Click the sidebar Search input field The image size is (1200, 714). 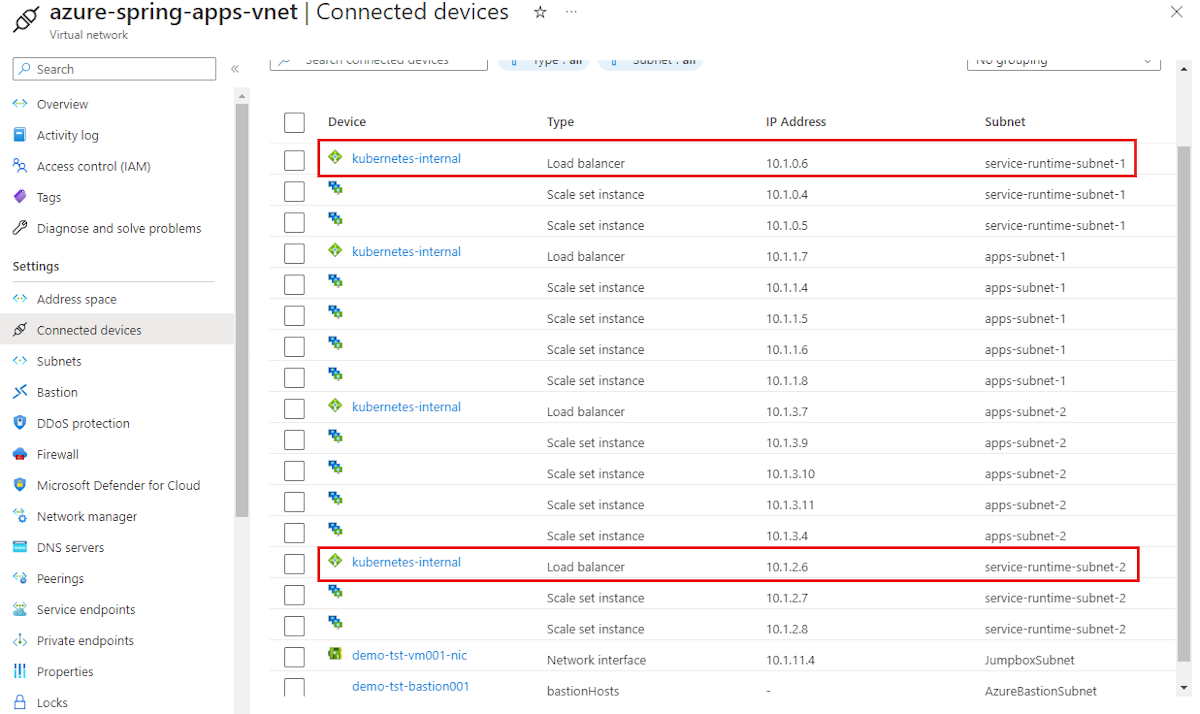114,69
